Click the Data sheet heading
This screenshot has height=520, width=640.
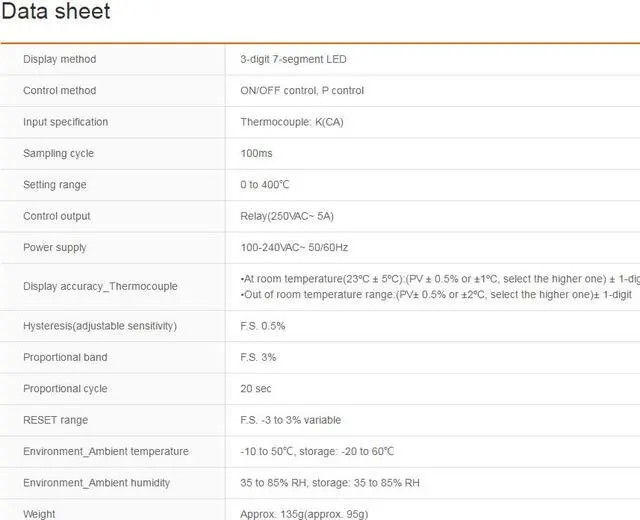[56, 11]
